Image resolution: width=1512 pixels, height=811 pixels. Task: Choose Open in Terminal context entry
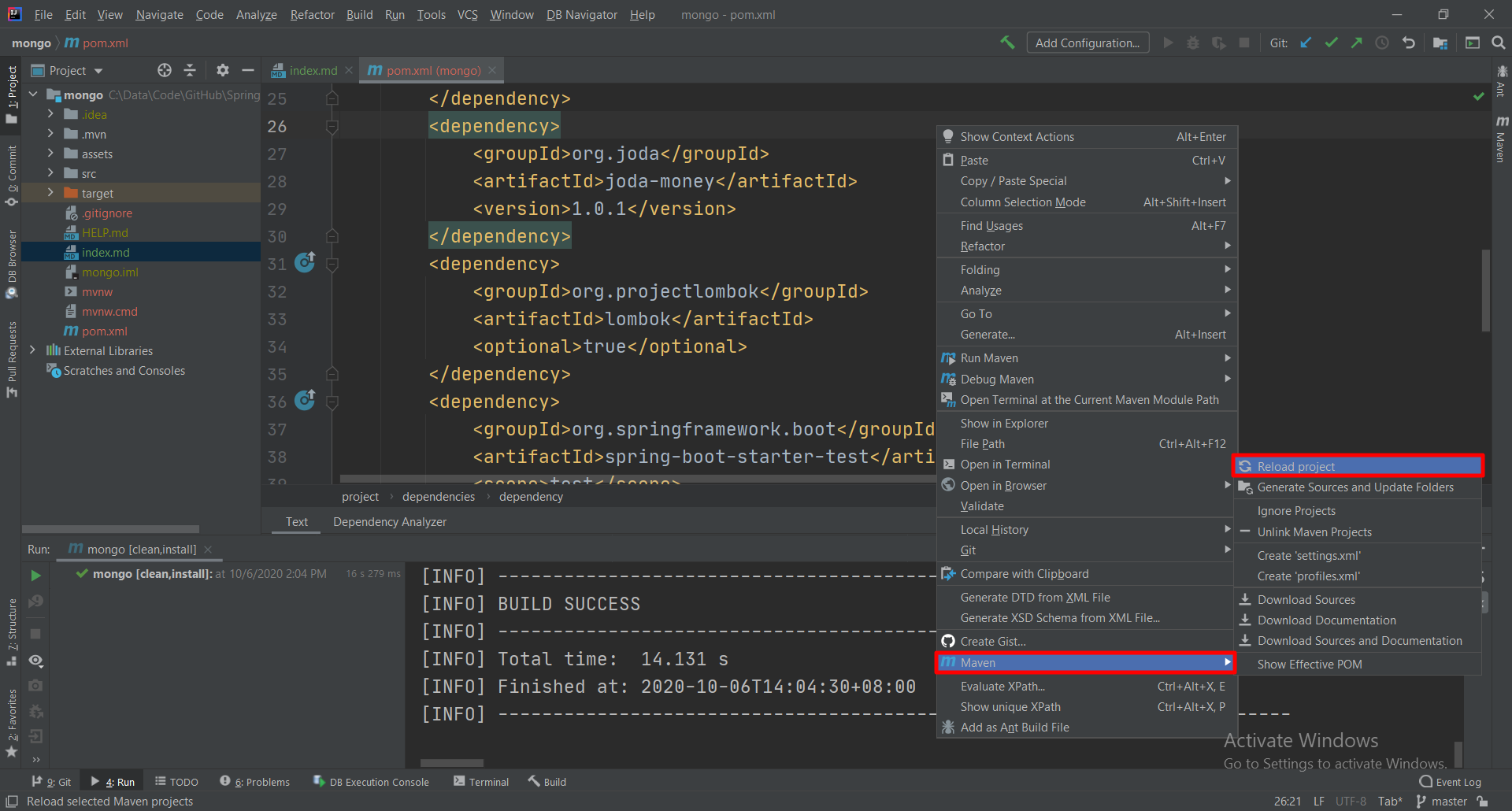[x=1086, y=465]
